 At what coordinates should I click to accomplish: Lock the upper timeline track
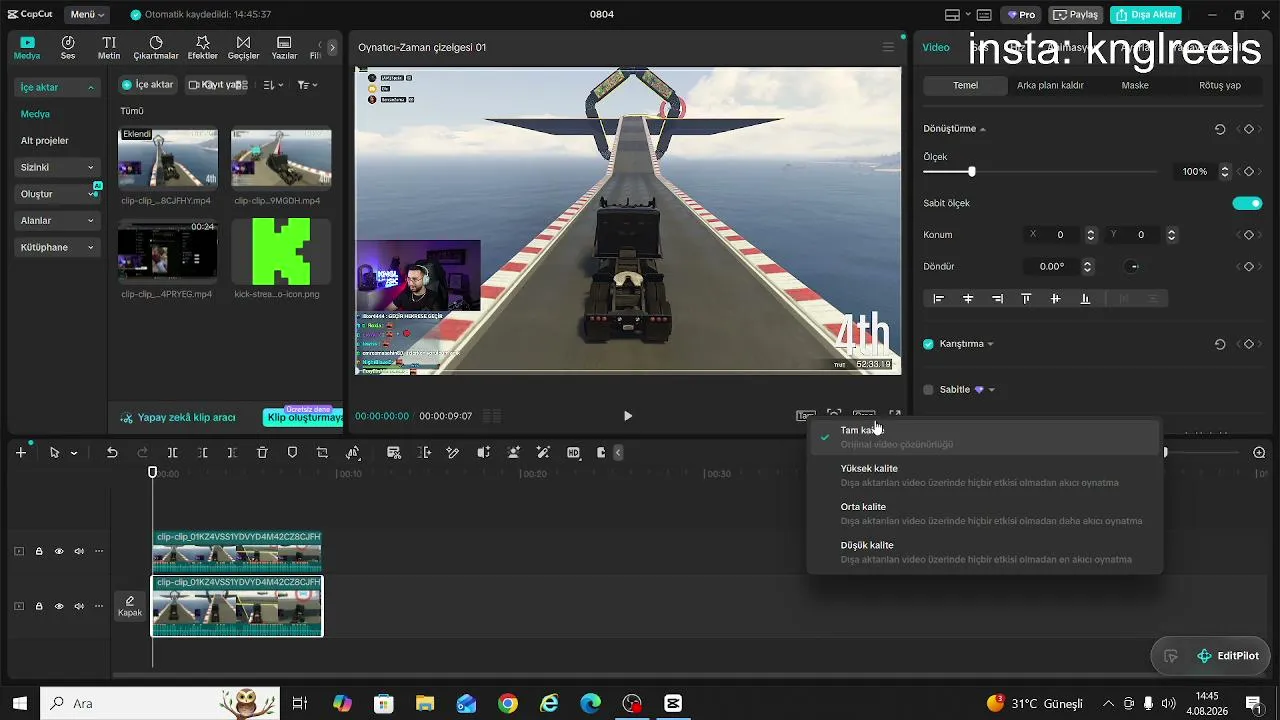39,552
